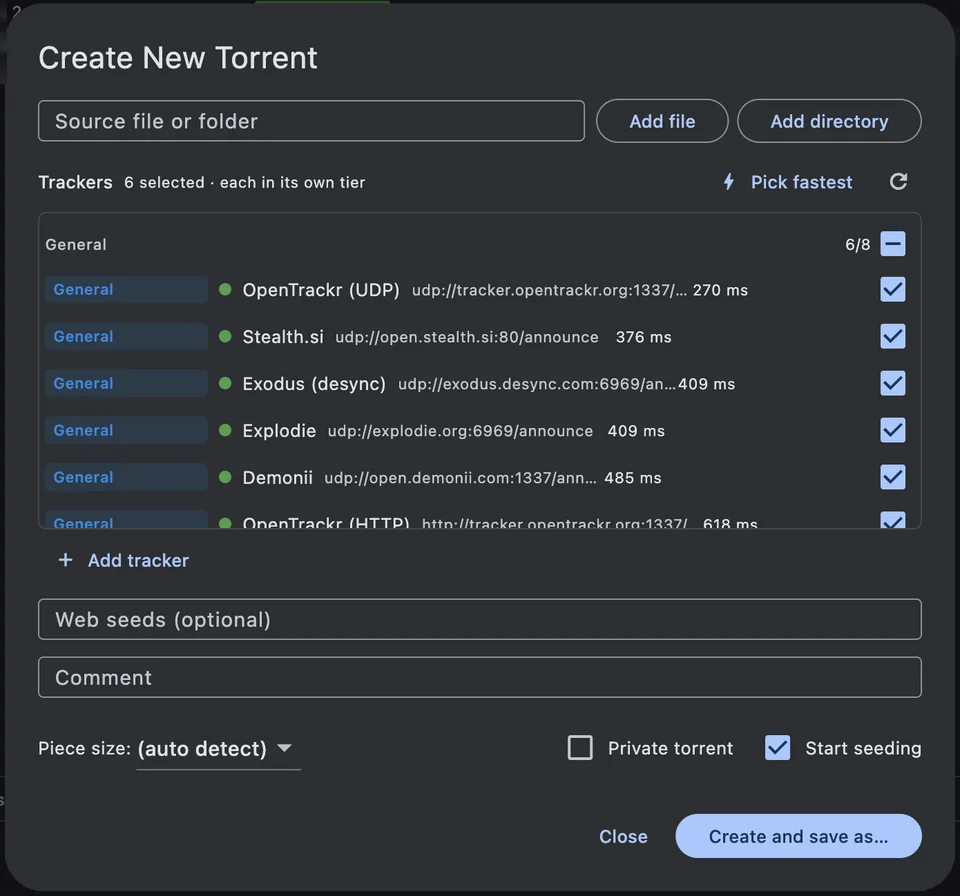Click the refresh trackers icon
The image size is (960, 896).
point(898,182)
